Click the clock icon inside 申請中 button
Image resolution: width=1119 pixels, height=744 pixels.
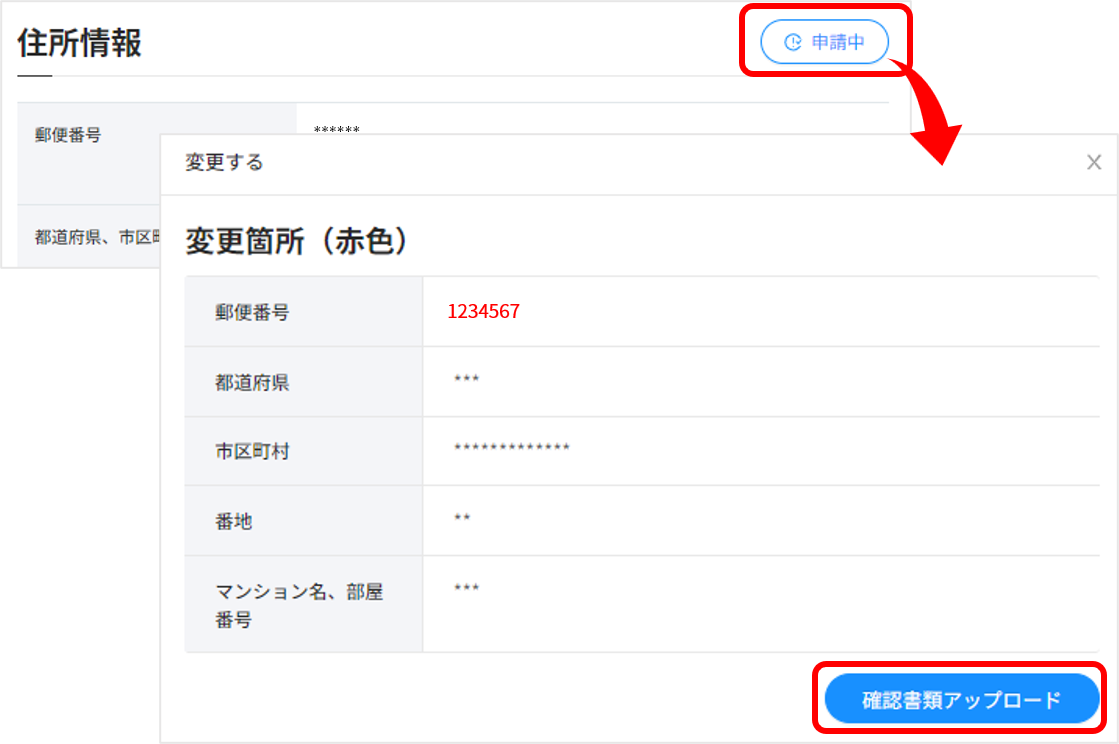coord(793,43)
